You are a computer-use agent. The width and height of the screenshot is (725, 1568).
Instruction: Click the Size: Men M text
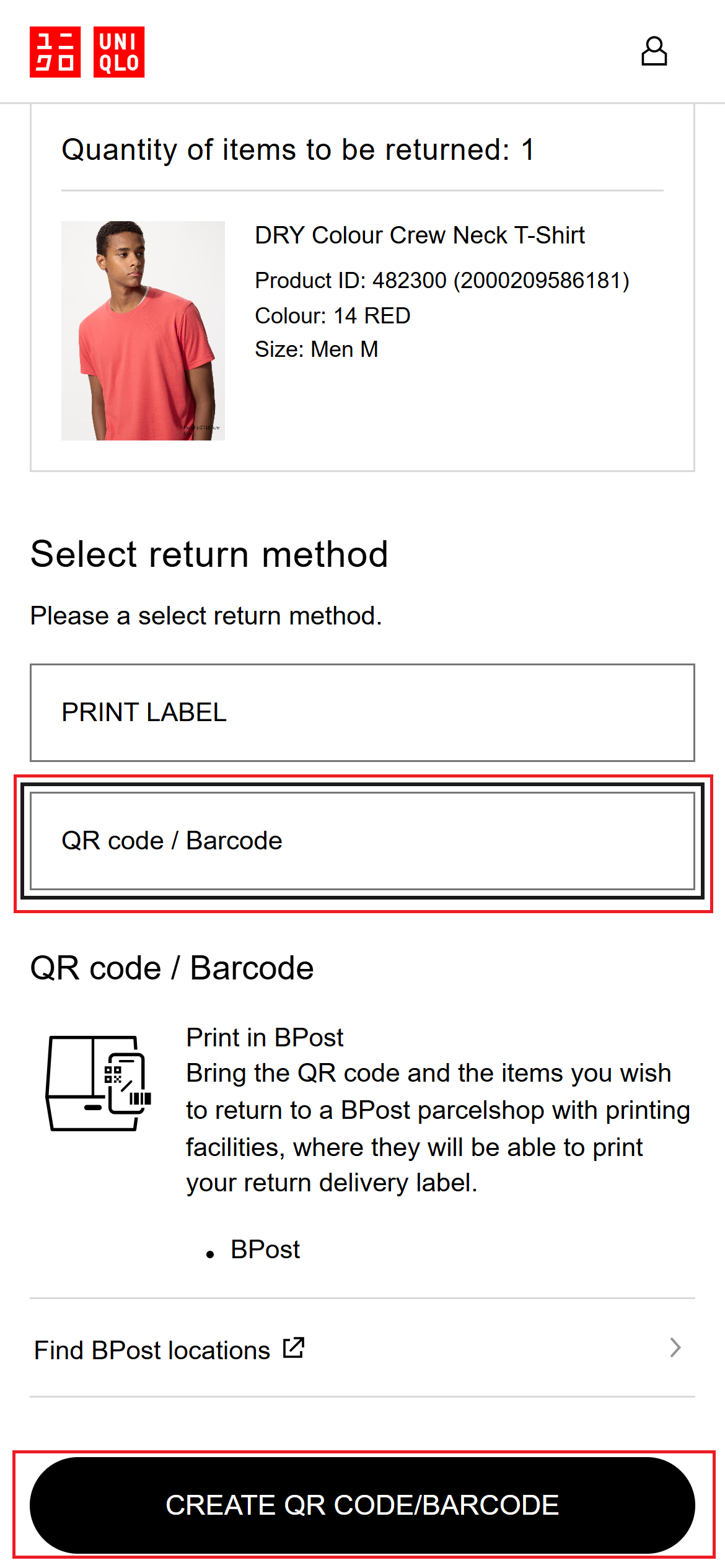pyautogui.click(x=317, y=349)
